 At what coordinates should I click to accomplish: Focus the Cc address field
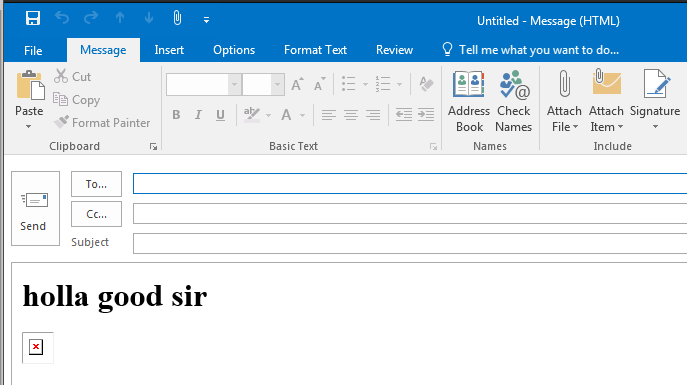pos(410,214)
